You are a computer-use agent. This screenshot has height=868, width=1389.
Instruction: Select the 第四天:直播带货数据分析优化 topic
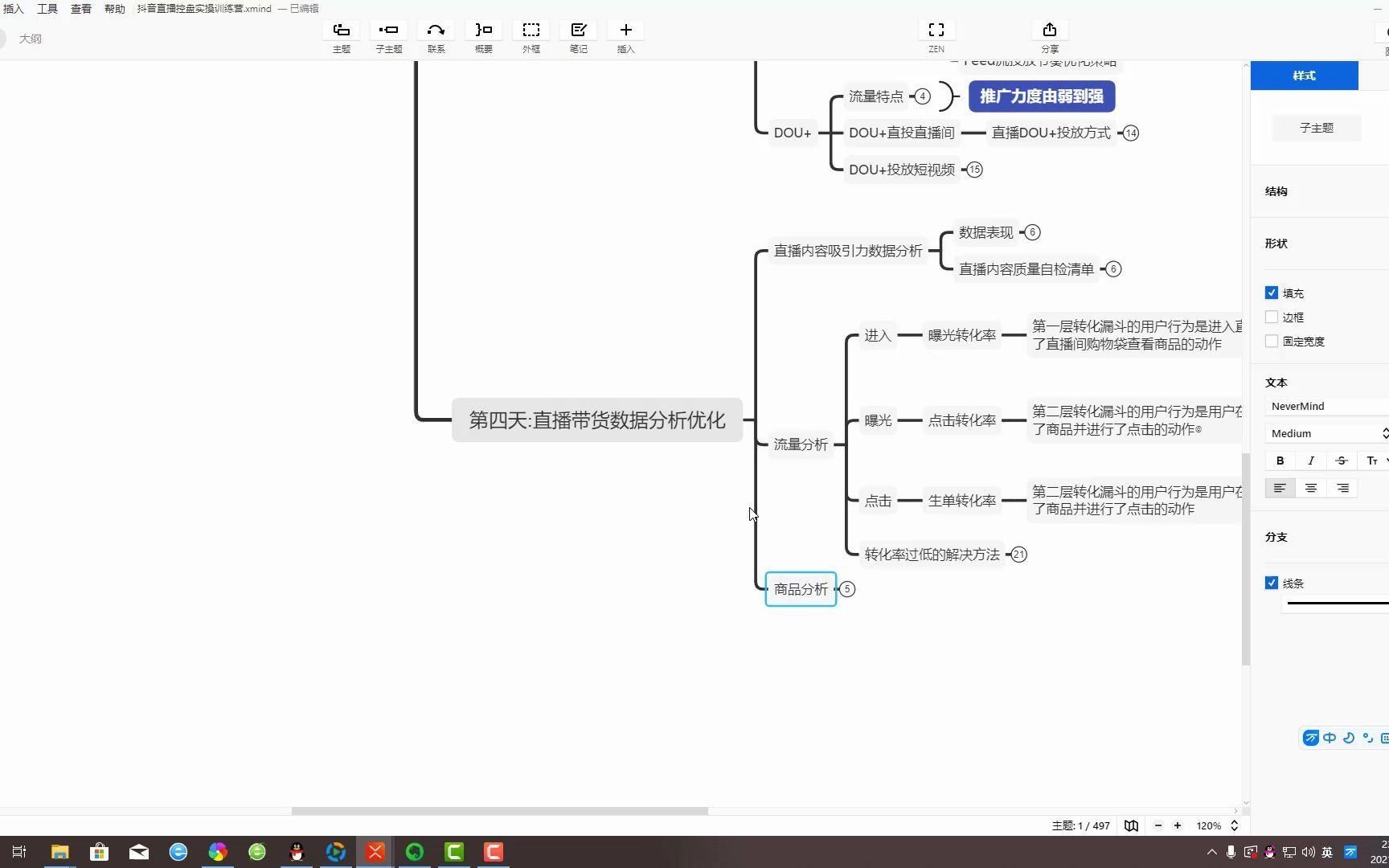click(597, 420)
